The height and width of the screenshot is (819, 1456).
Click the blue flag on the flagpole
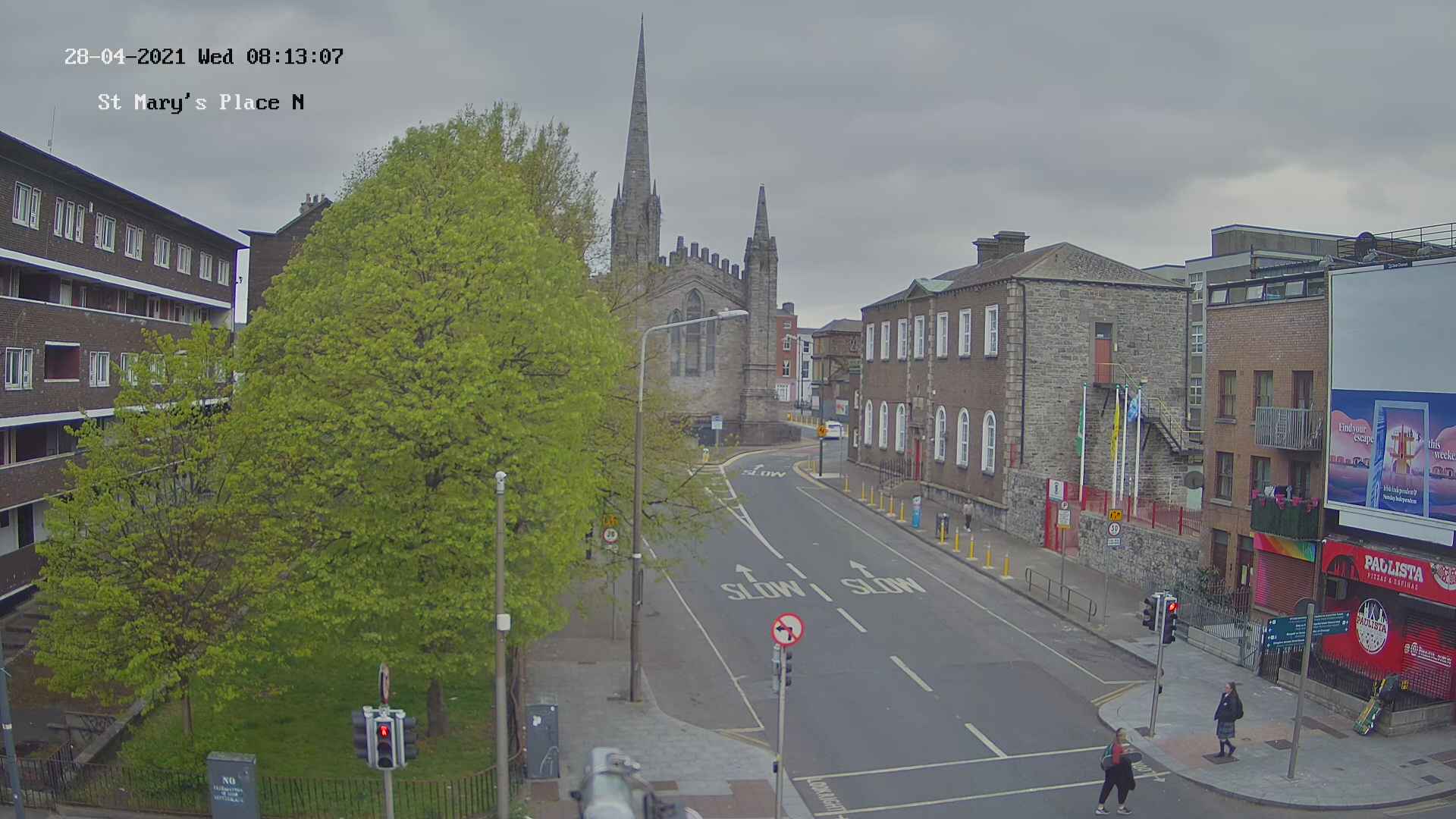pyautogui.click(x=1133, y=408)
